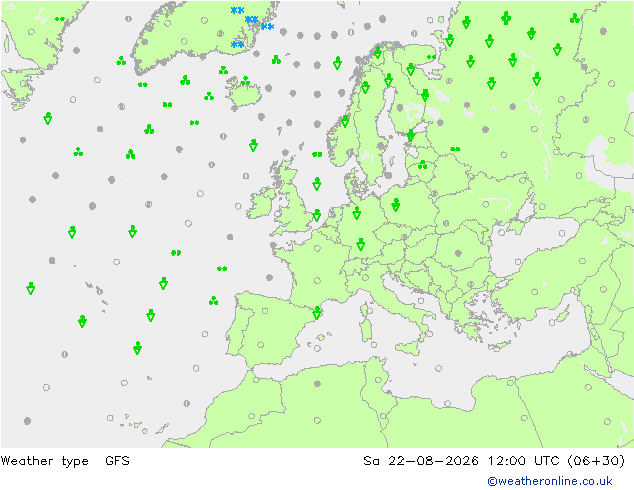
Task: Click the open circle over northern Italy
Action: pos(366,277)
